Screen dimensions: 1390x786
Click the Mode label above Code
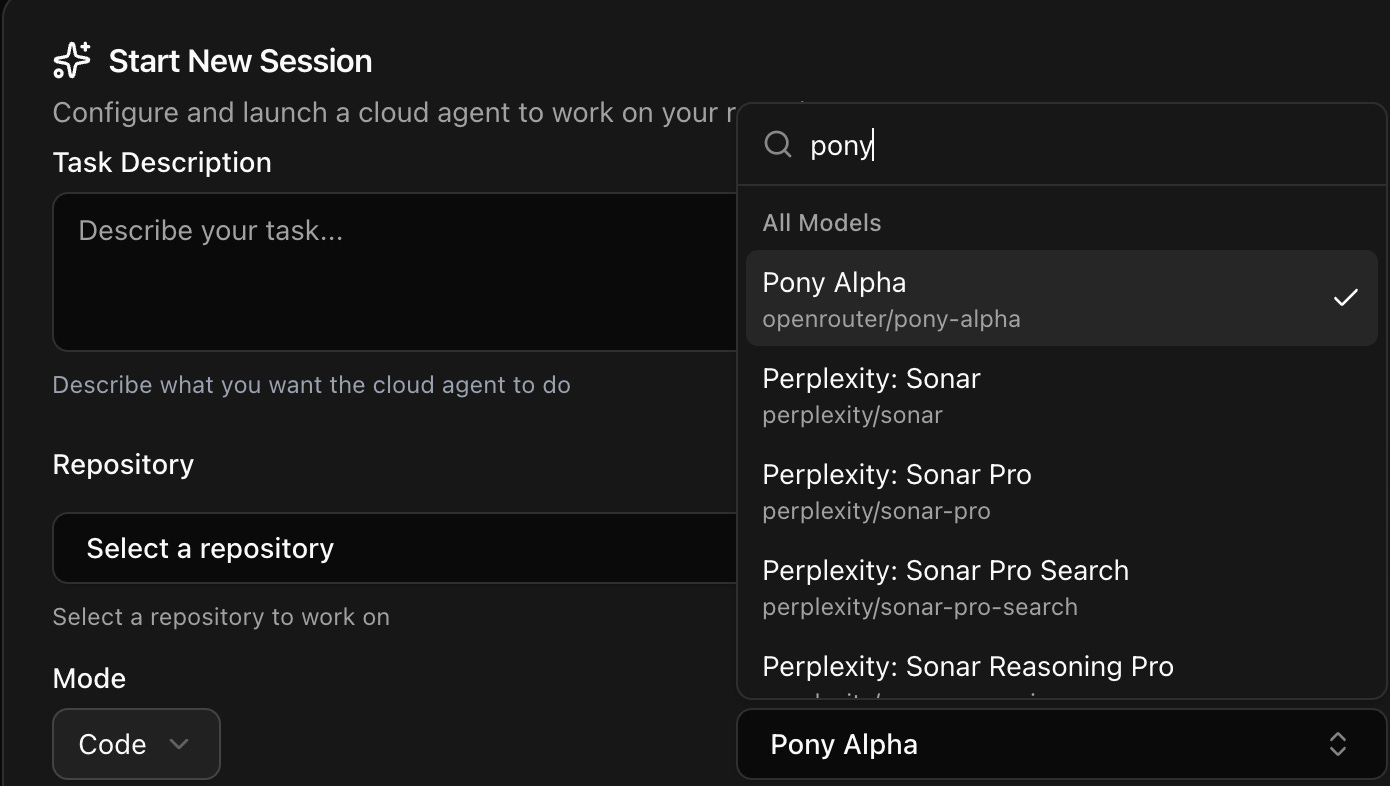click(x=89, y=678)
